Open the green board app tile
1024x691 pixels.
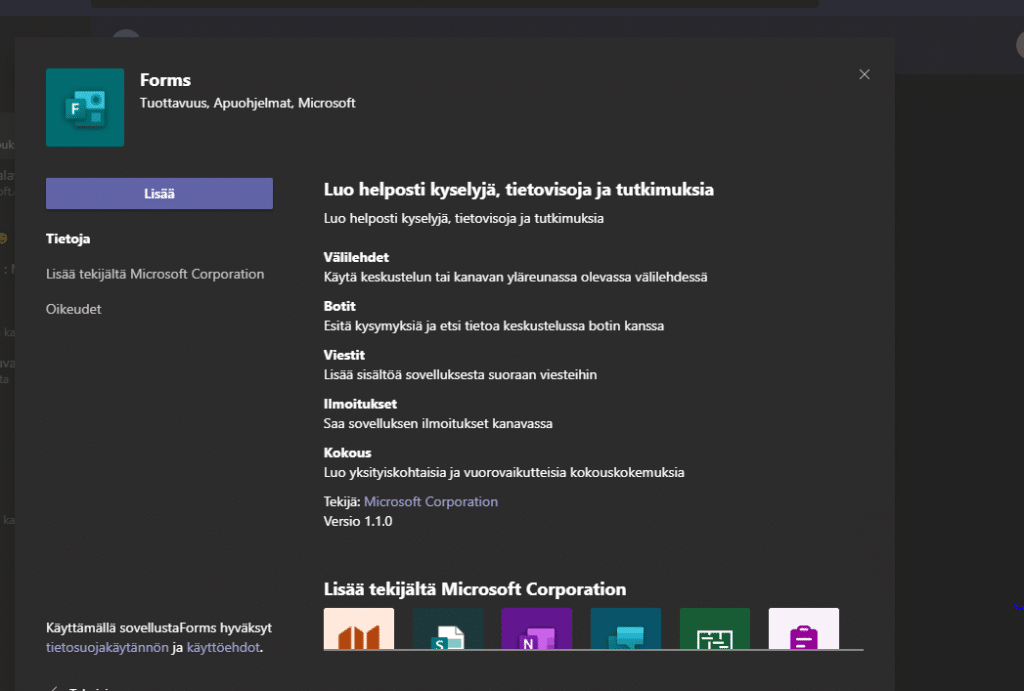tap(714, 628)
